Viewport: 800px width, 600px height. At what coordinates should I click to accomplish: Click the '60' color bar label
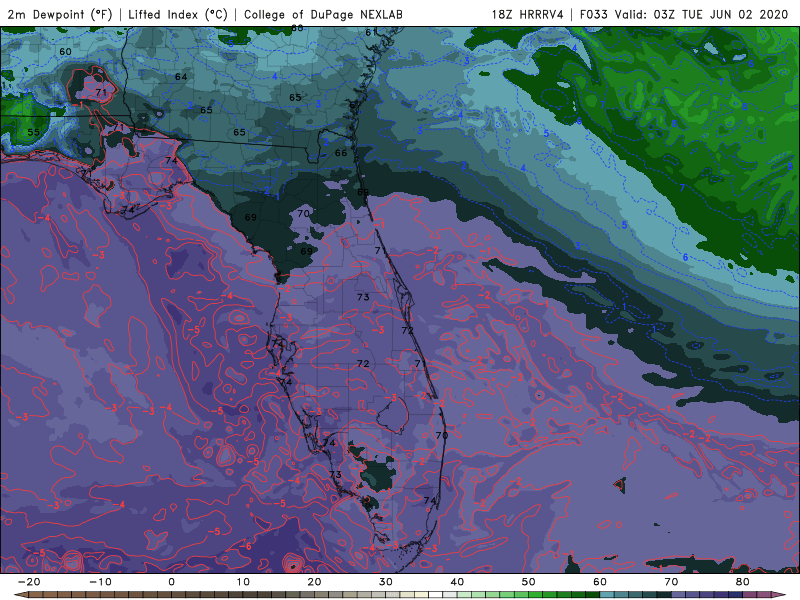pyautogui.click(x=600, y=582)
